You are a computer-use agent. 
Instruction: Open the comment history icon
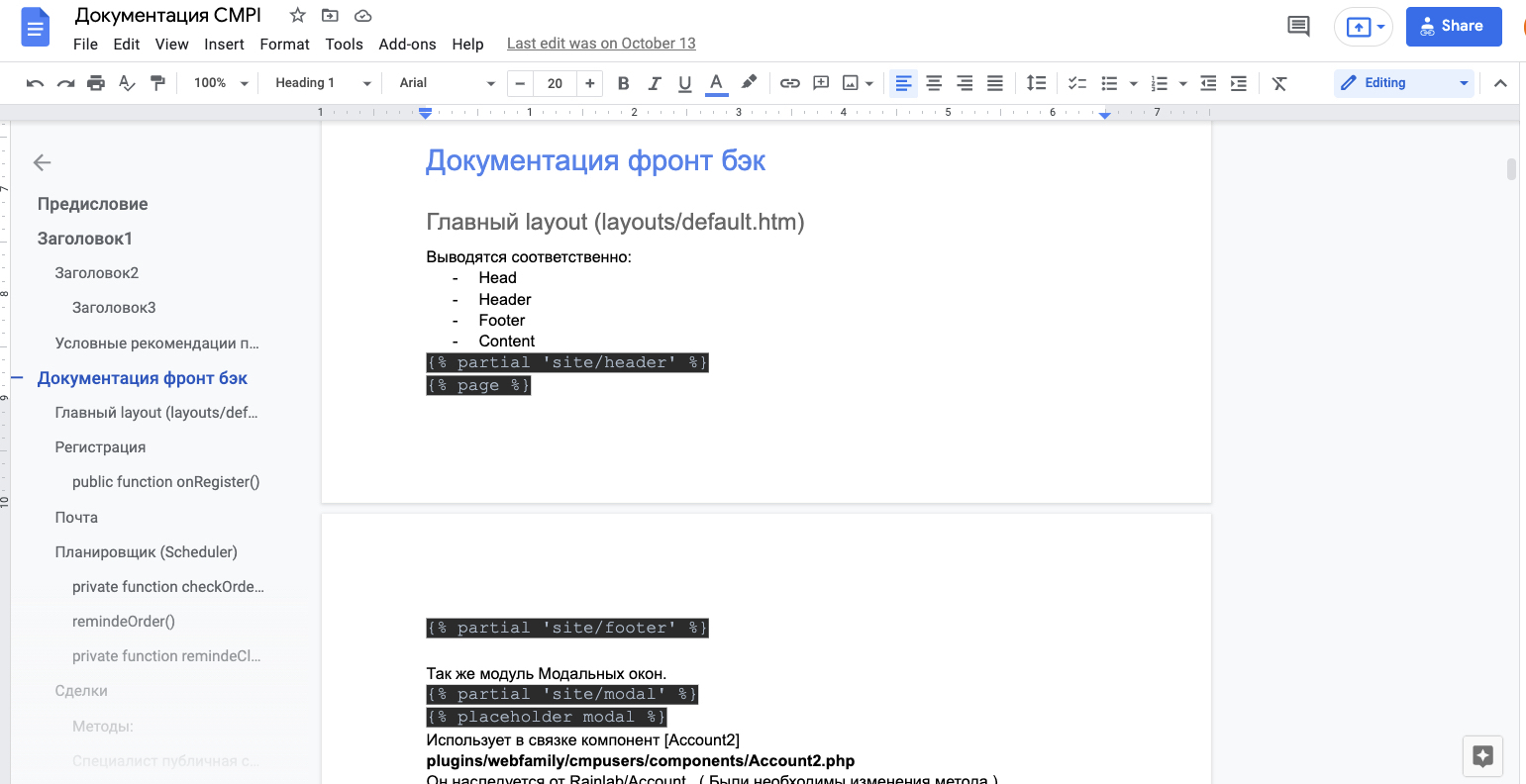pyautogui.click(x=1298, y=27)
